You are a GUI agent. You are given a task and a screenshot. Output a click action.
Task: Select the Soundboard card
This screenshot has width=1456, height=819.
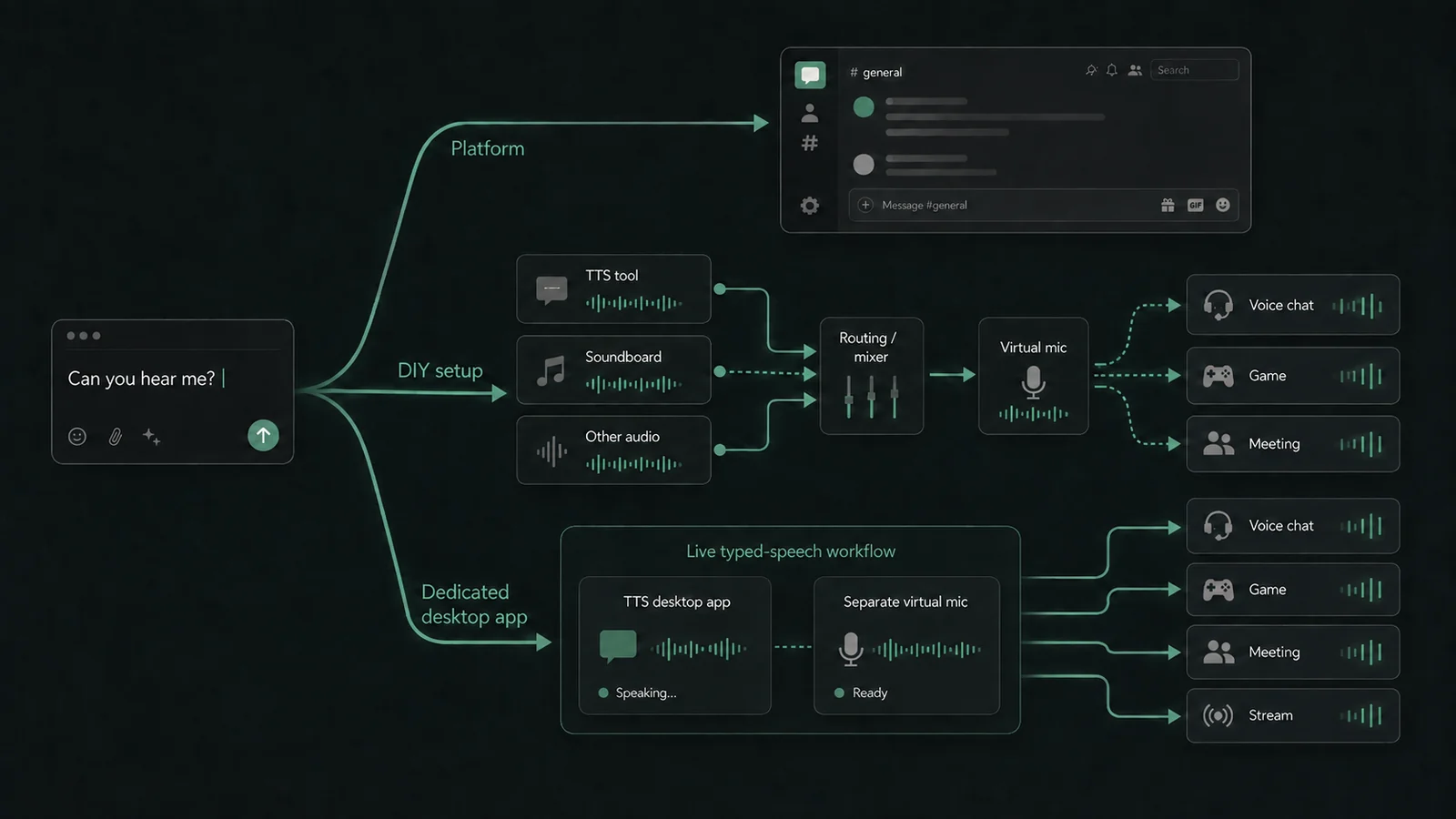[613, 369]
